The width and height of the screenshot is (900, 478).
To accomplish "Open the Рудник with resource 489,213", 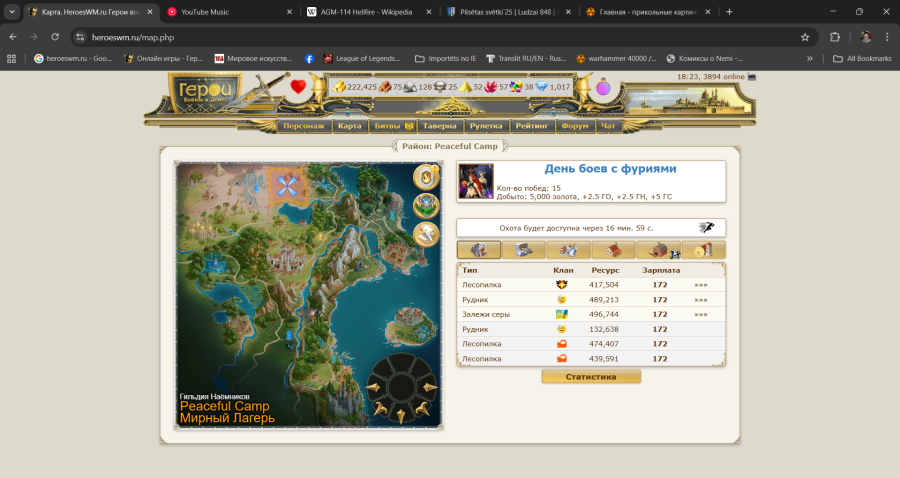I will click(475, 300).
